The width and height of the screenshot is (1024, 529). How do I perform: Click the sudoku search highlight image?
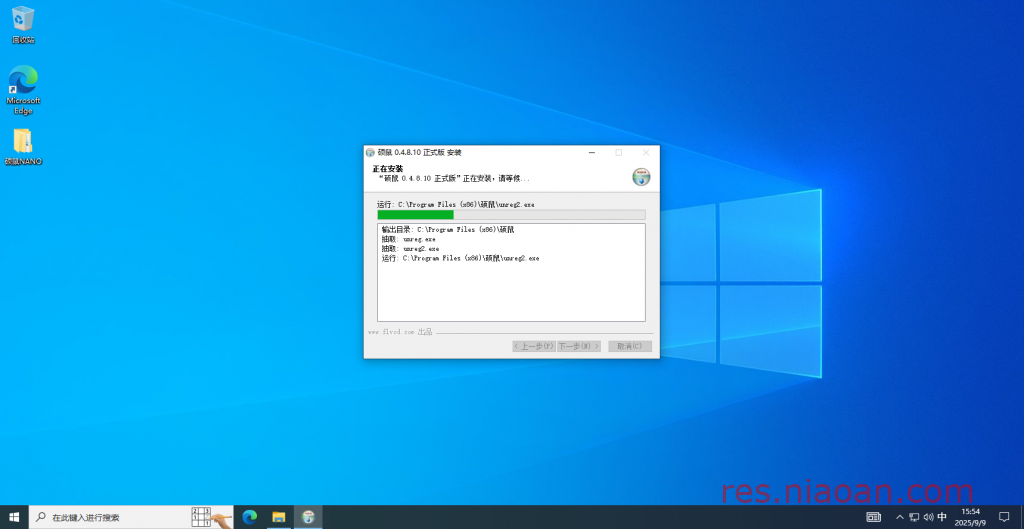pos(211,517)
